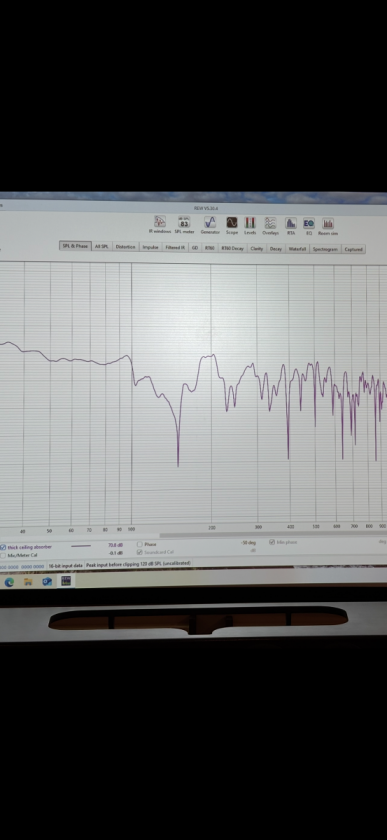The width and height of the screenshot is (387, 840).
Task: Click the horizontal graph scrollbar
Action: point(273,535)
